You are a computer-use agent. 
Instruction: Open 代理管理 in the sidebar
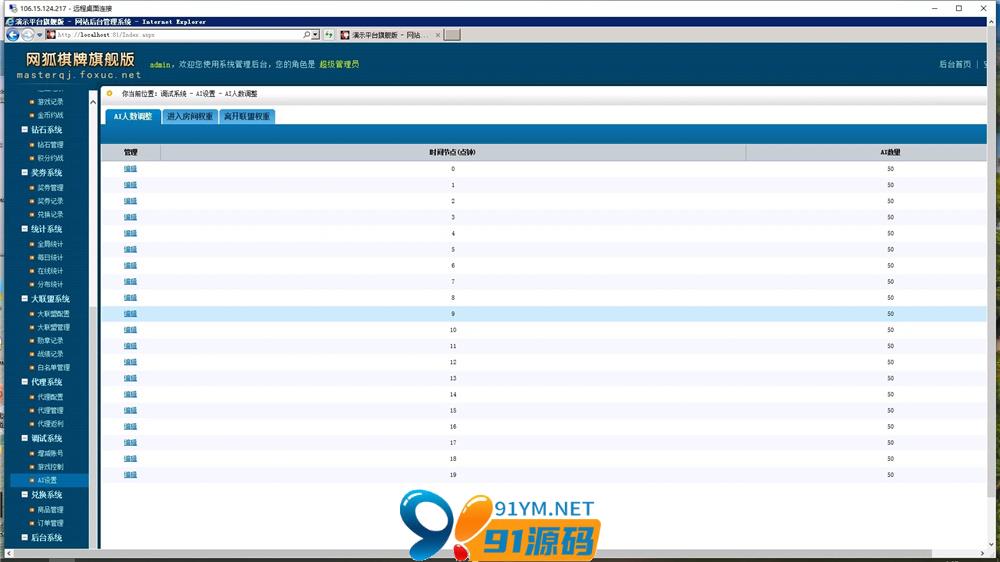click(50, 411)
